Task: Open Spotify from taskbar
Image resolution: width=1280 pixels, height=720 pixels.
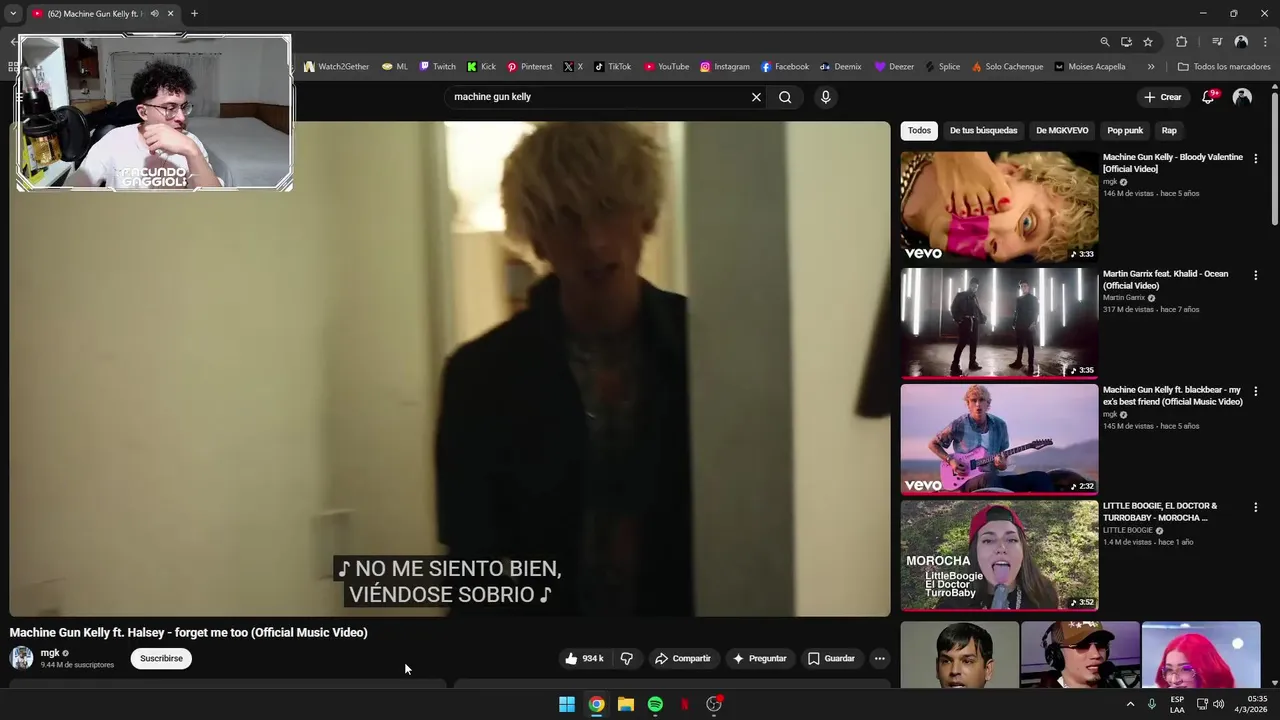Action: click(655, 704)
